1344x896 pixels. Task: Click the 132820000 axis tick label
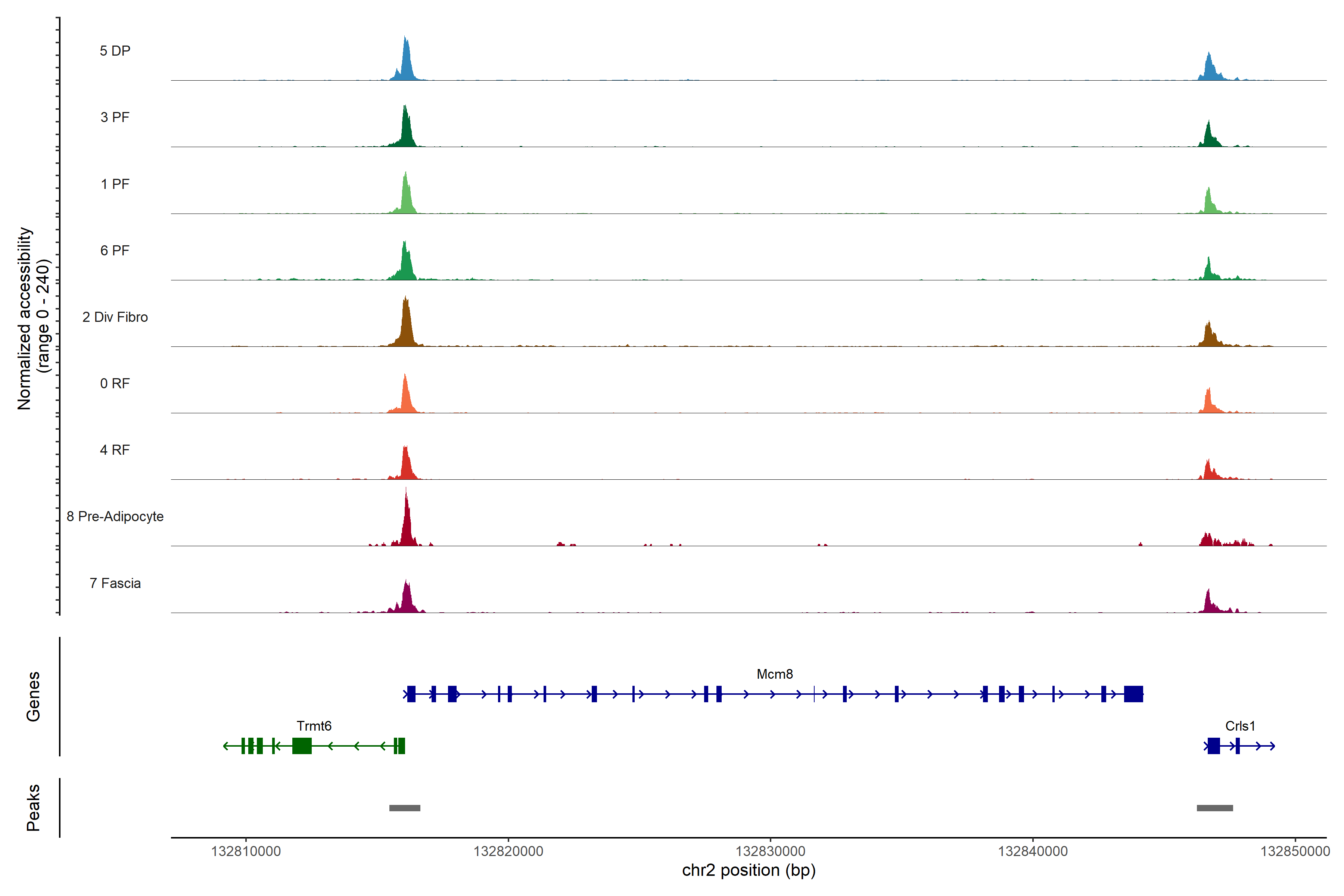click(508, 852)
